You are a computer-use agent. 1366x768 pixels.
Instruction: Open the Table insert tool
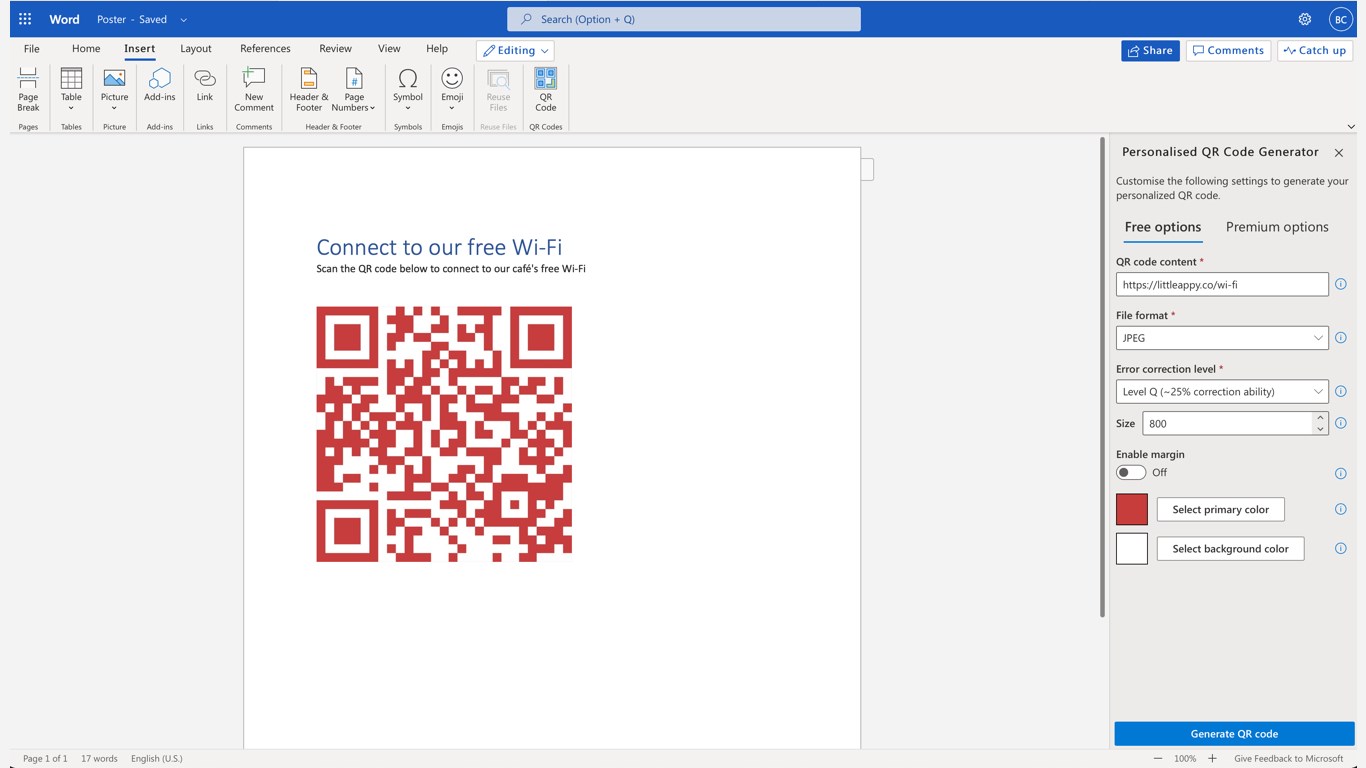71,90
